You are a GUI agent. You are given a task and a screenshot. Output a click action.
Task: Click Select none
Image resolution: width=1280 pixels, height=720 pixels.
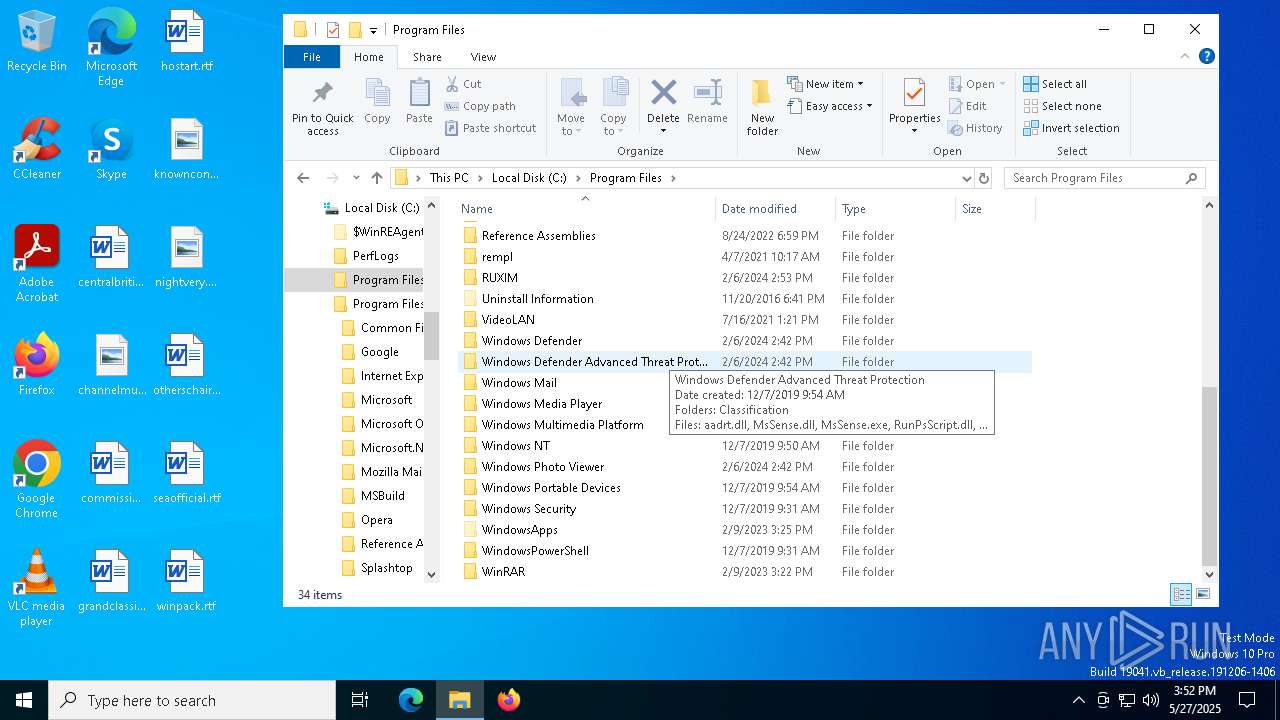pyautogui.click(x=1062, y=106)
